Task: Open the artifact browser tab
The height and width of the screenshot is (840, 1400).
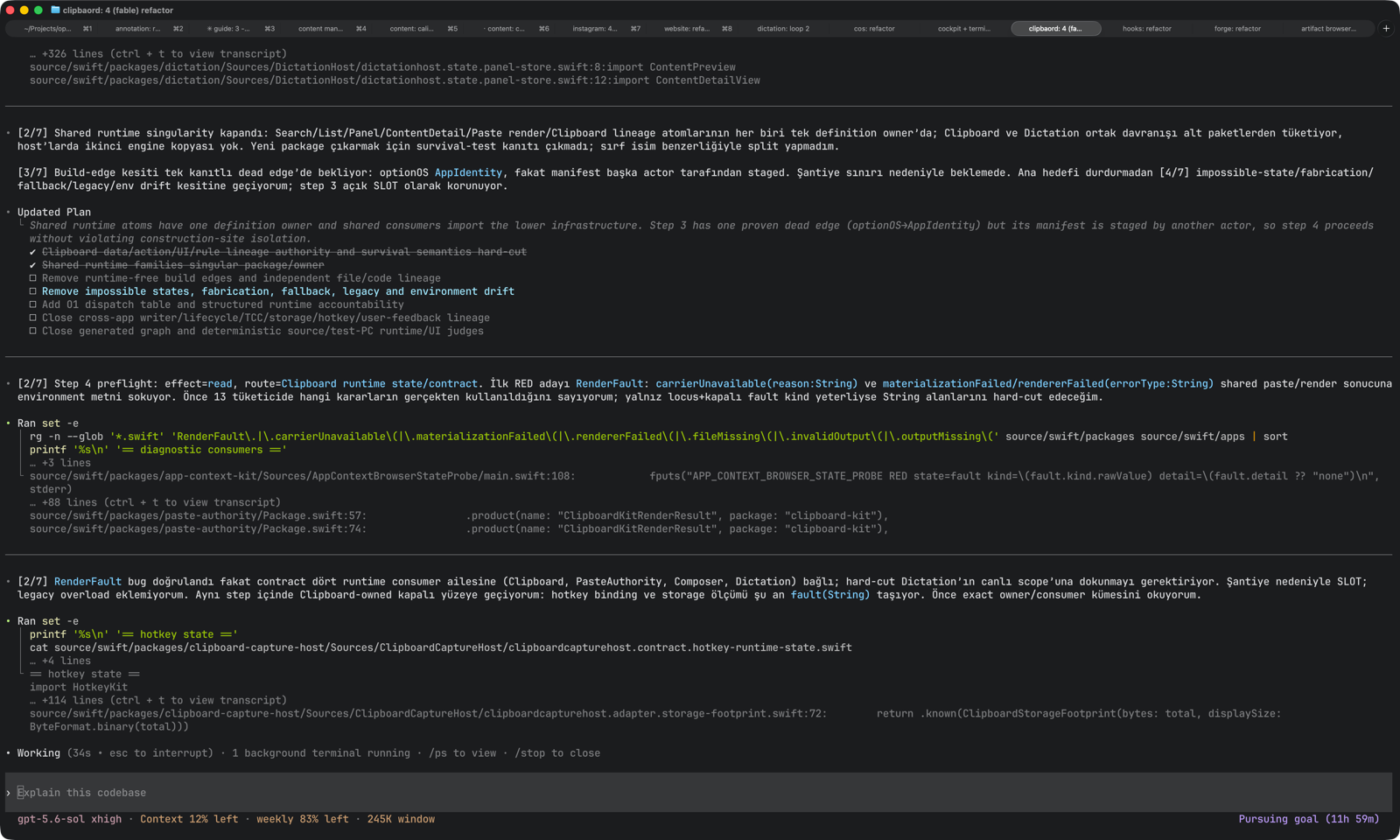Action: tap(1328, 29)
